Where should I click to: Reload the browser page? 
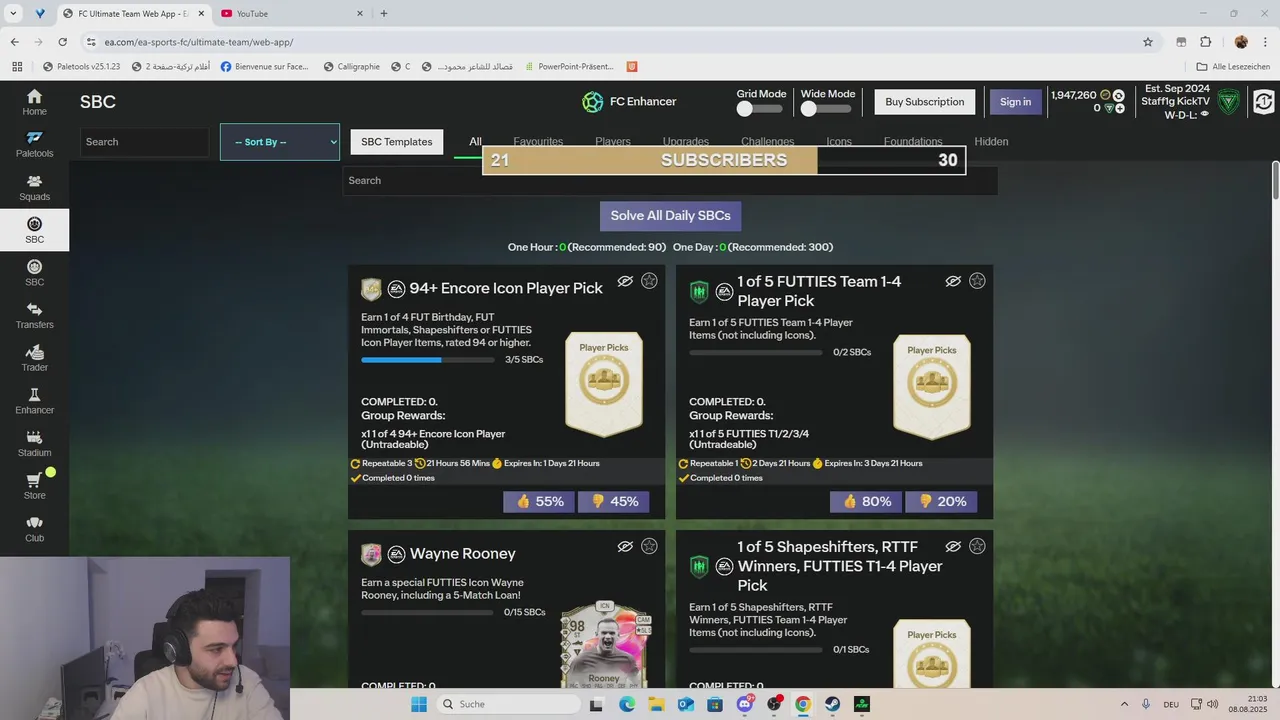(62, 42)
